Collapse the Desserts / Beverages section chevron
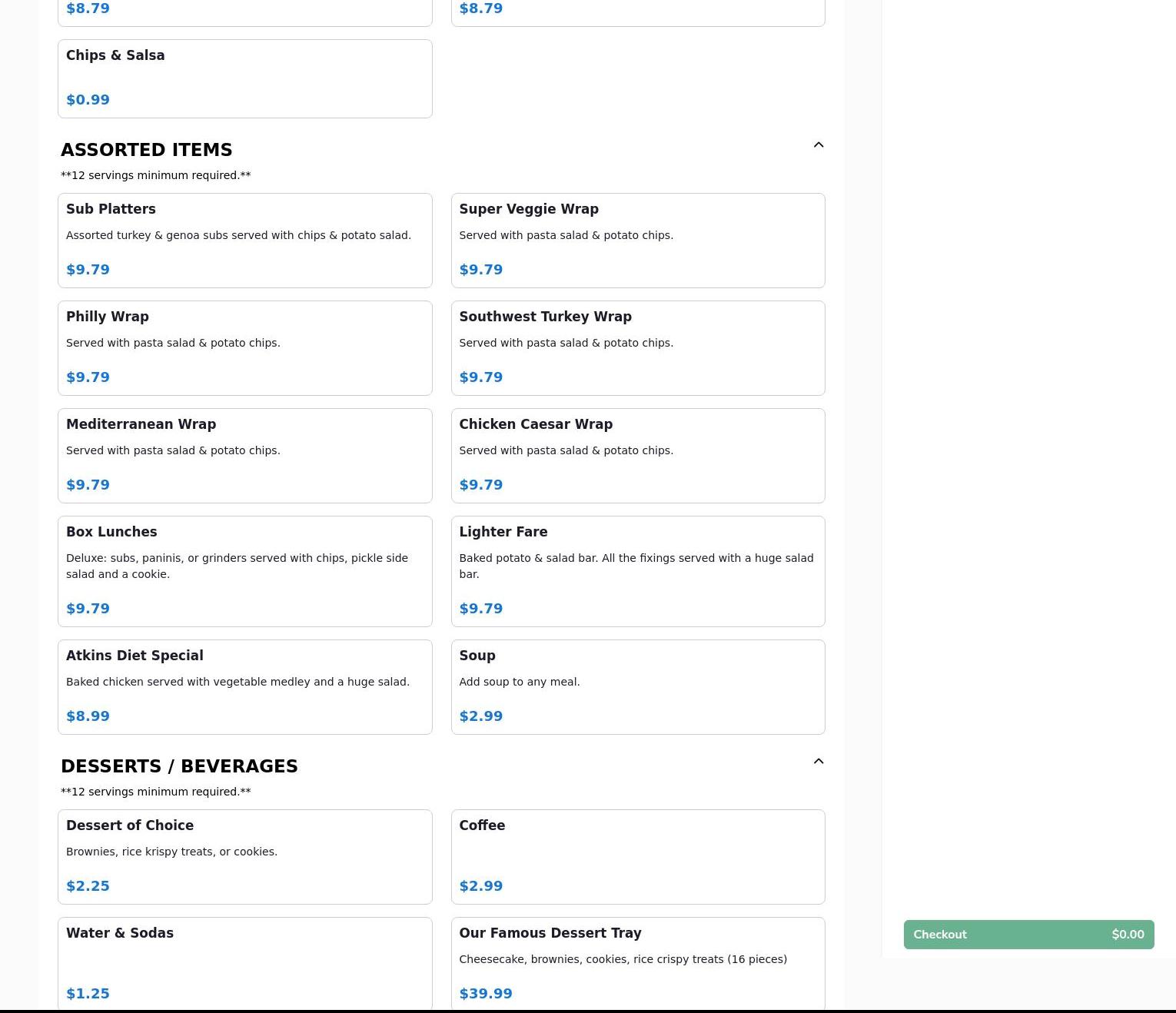 pyautogui.click(x=818, y=762)
